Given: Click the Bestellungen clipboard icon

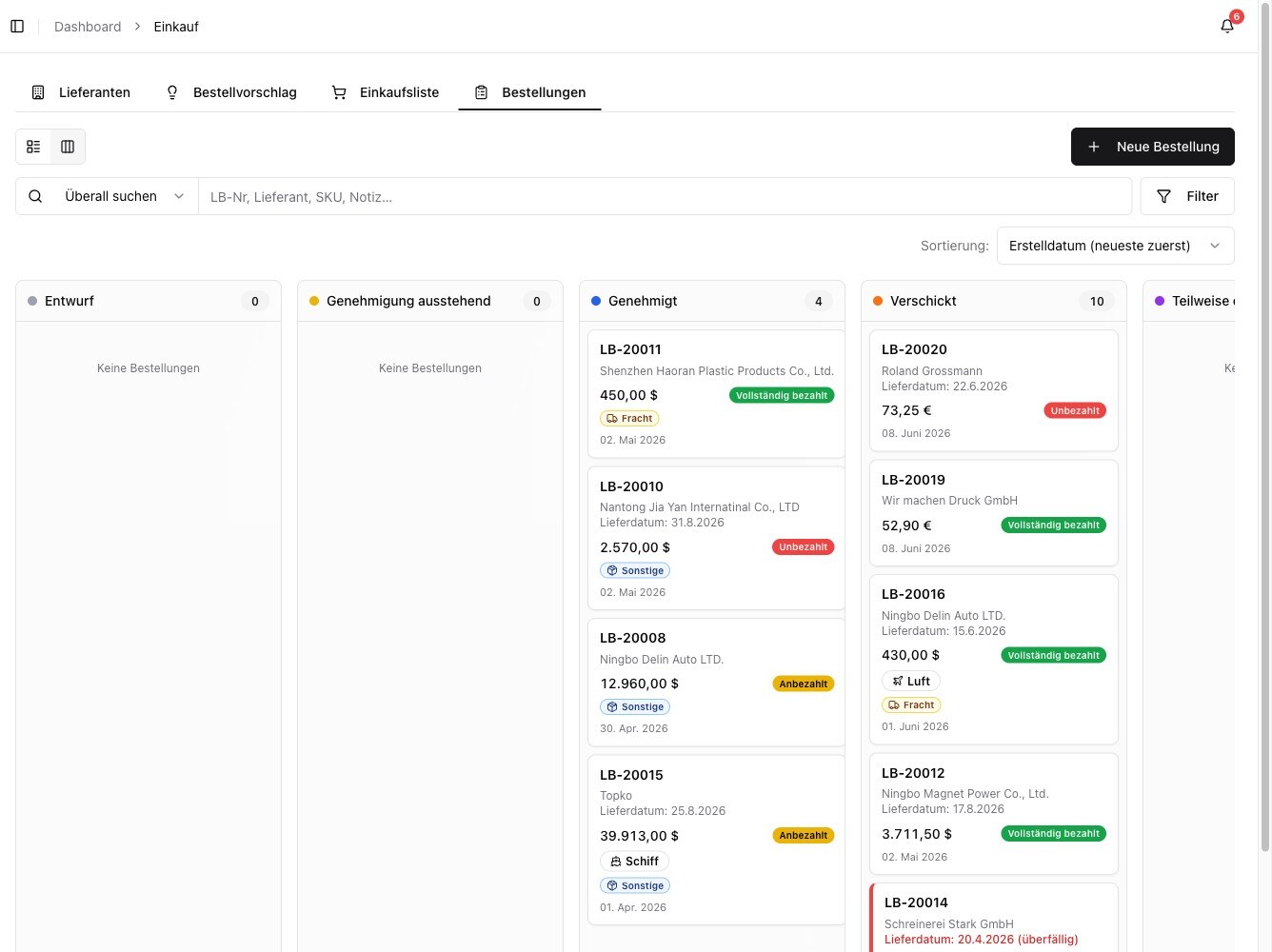Looking at the screenshot, I should tap(481, 92).
